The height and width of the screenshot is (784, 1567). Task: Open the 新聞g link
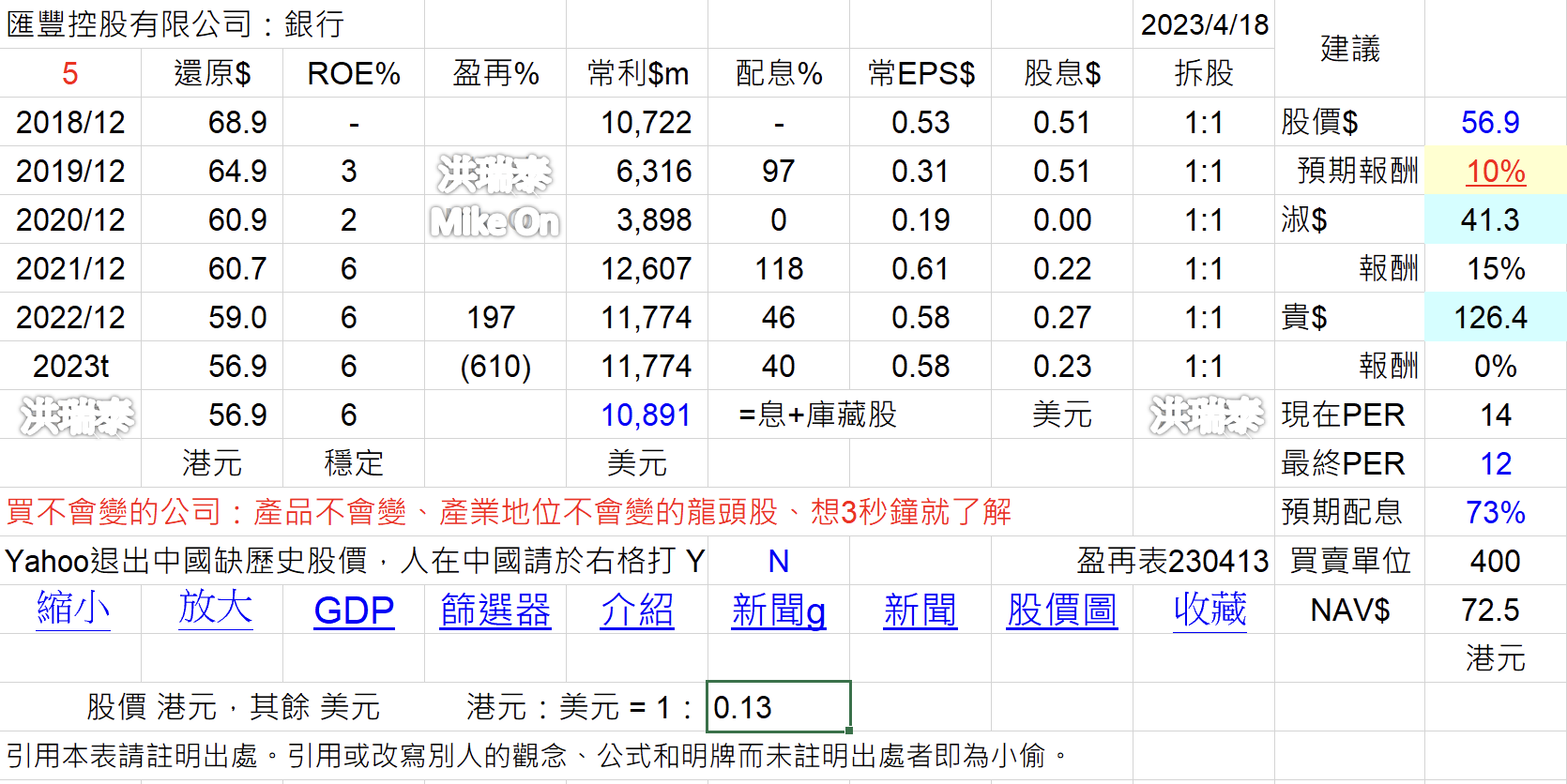(x=778, y=611)
